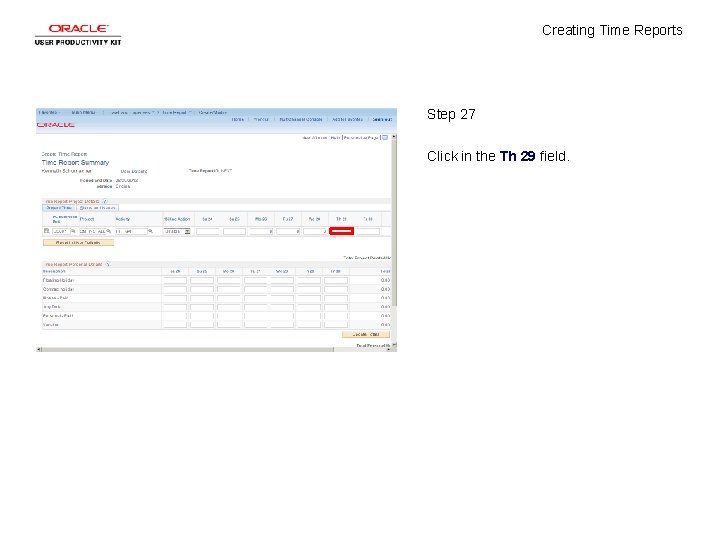Click the first day field in Vacation row

point(175,325)
